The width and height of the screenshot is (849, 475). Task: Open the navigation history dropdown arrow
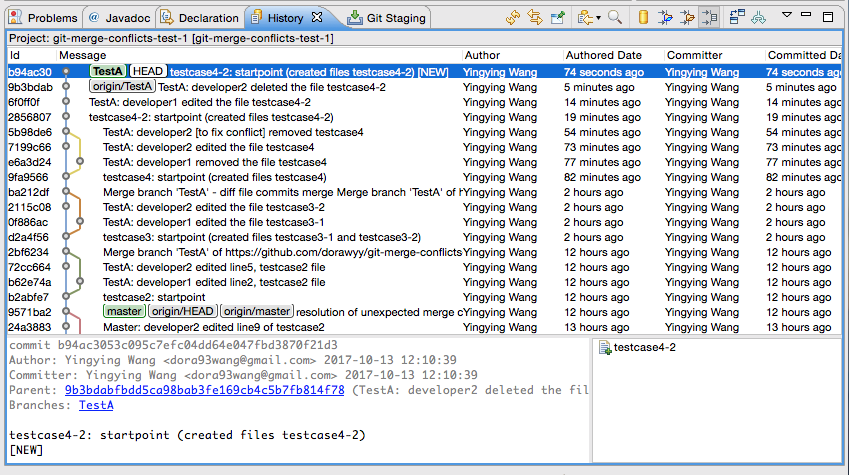click(x=598, y=18)
